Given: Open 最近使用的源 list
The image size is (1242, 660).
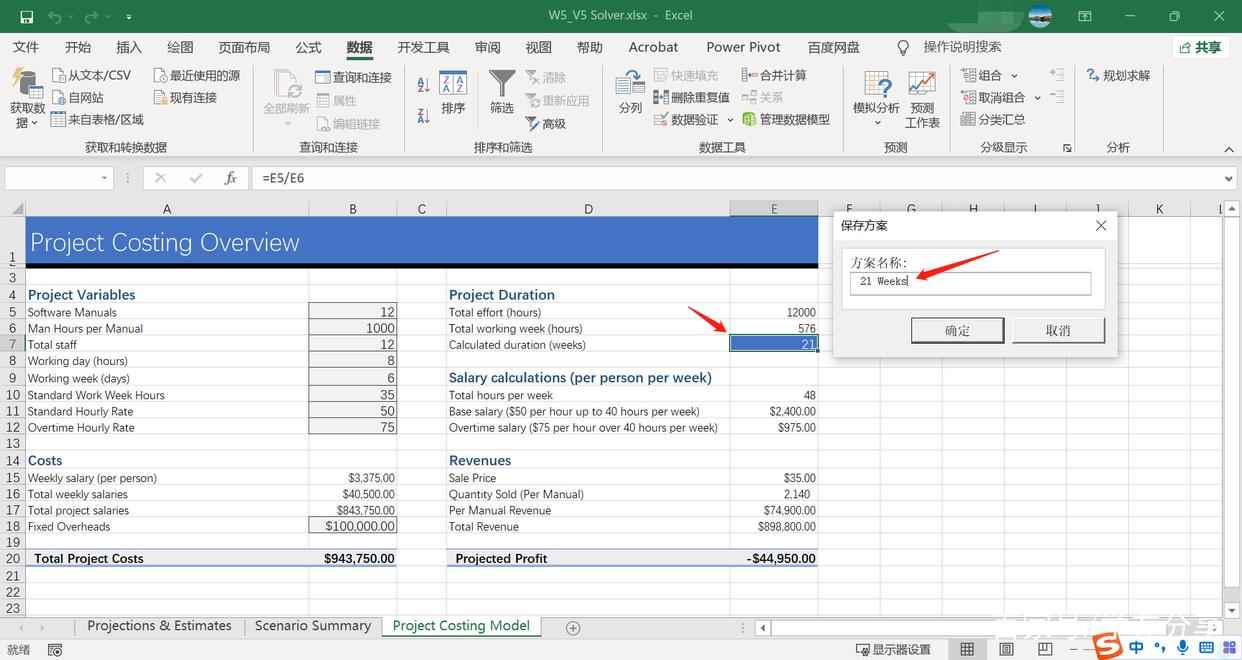Looking at the screenshot, I should 197,75.
